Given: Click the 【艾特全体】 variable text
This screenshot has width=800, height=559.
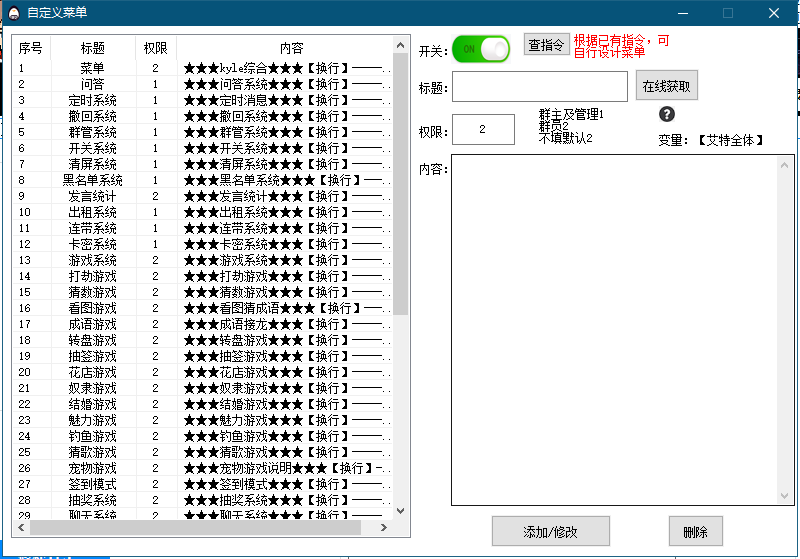Looking at the screenshot, I should coord(731,140).
